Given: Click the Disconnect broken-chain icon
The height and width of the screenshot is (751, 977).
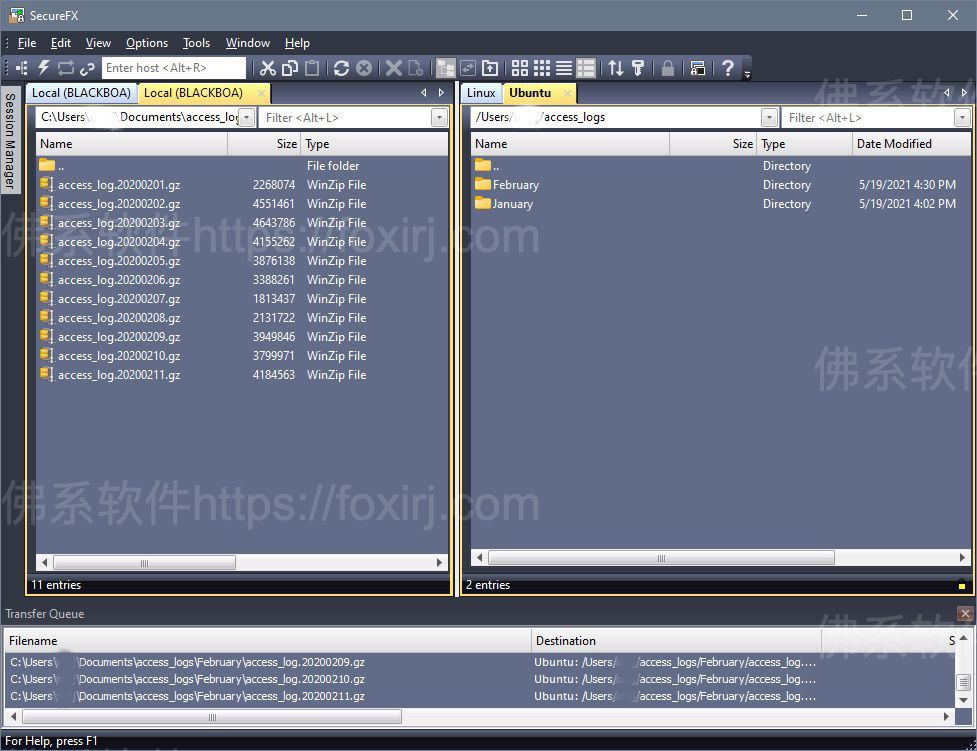Looking at the screenshot, I should [87, 68].
